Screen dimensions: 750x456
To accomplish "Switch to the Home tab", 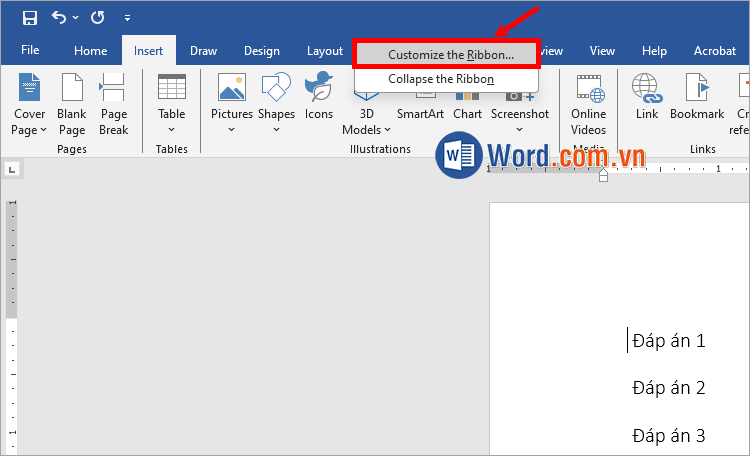I will coord(90,51).
